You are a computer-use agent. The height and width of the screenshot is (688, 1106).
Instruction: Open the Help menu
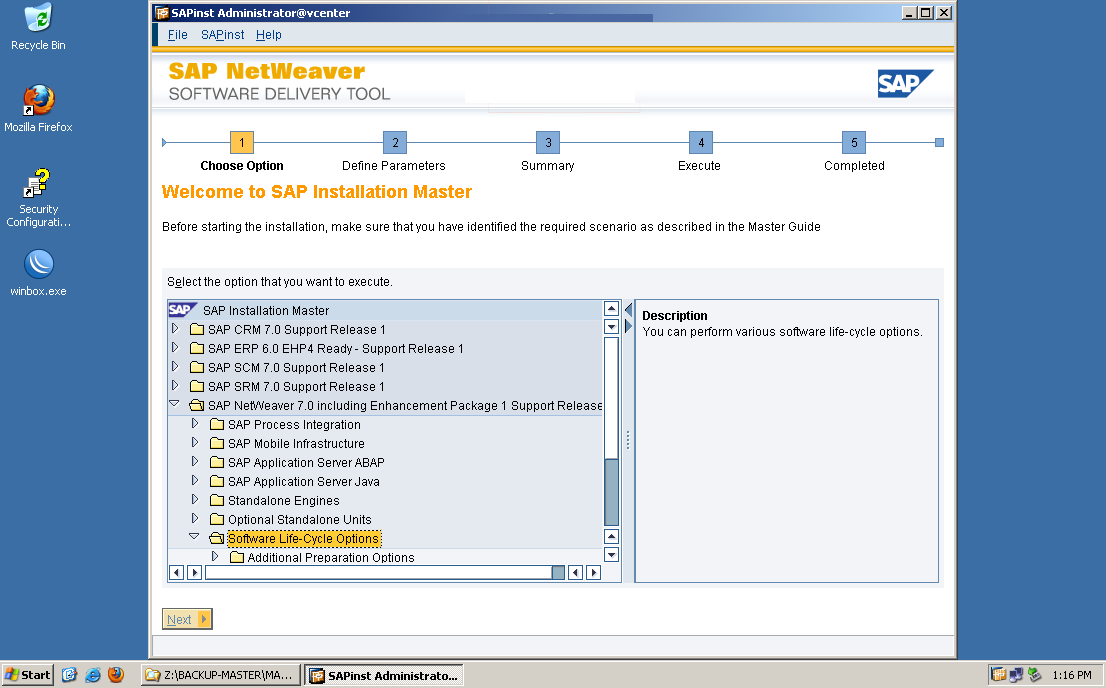click(268, 35)
